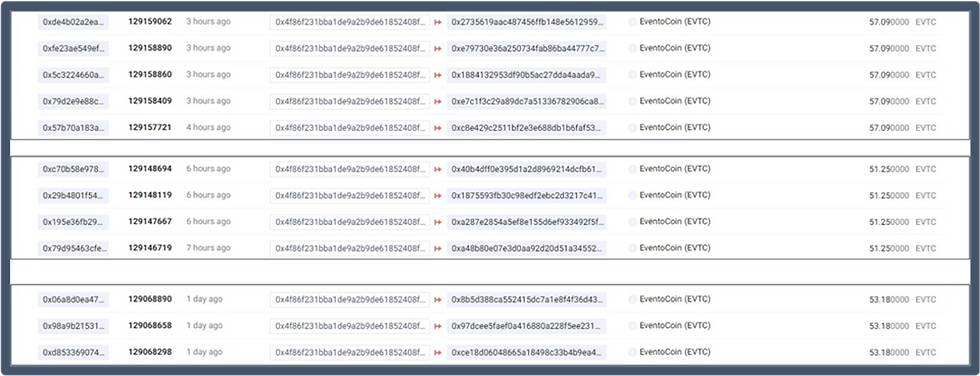Click EventoCoin token logo in block 129148119 row
Screen dimensions: 980x376
coord(632,195)
